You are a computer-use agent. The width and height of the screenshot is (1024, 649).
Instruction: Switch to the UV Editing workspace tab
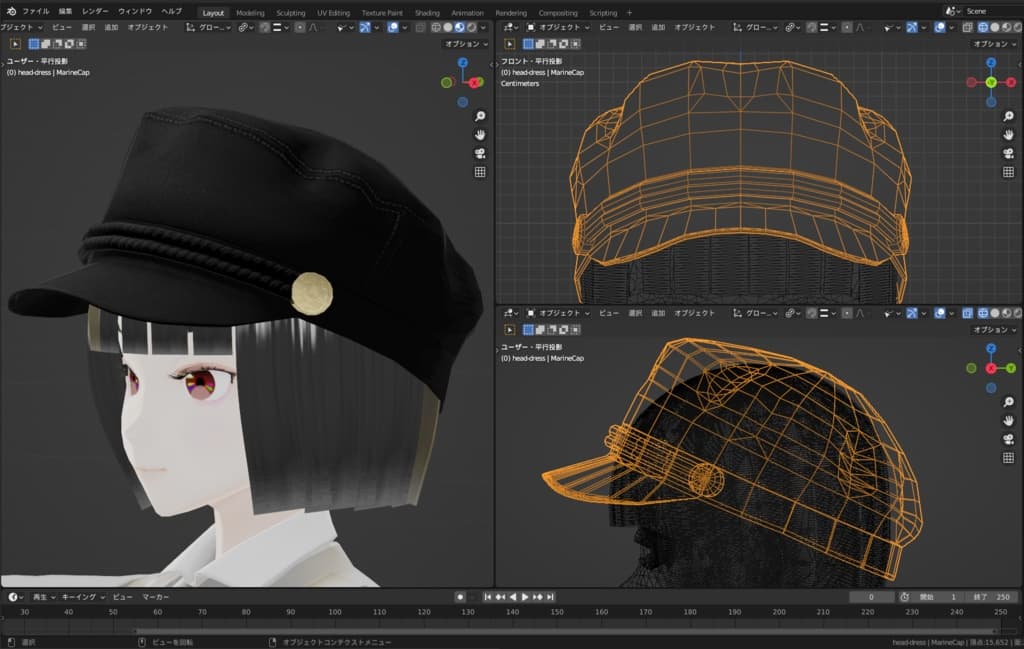[333, 13]
